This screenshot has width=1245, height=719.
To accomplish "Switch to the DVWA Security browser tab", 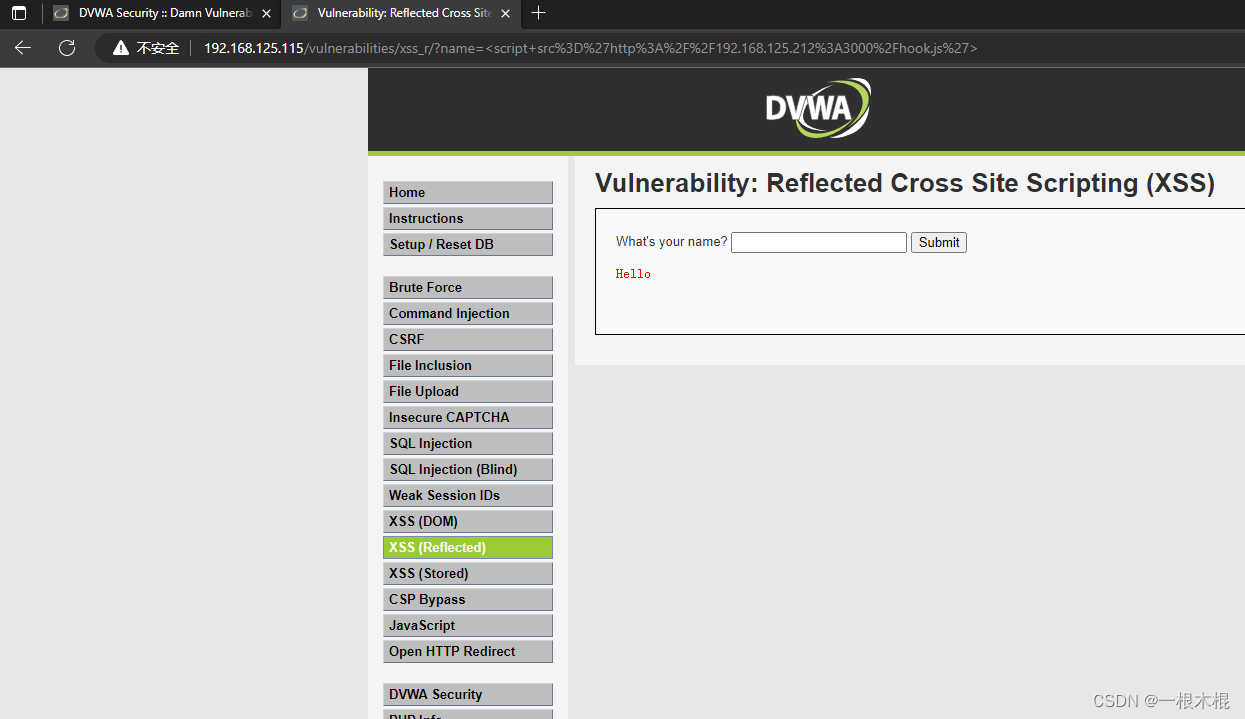I will pos(163,13).
